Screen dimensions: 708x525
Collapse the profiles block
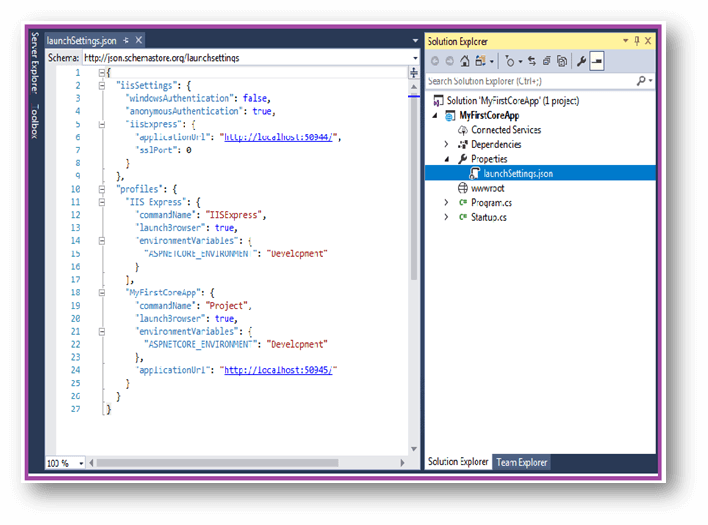point(102,189)
